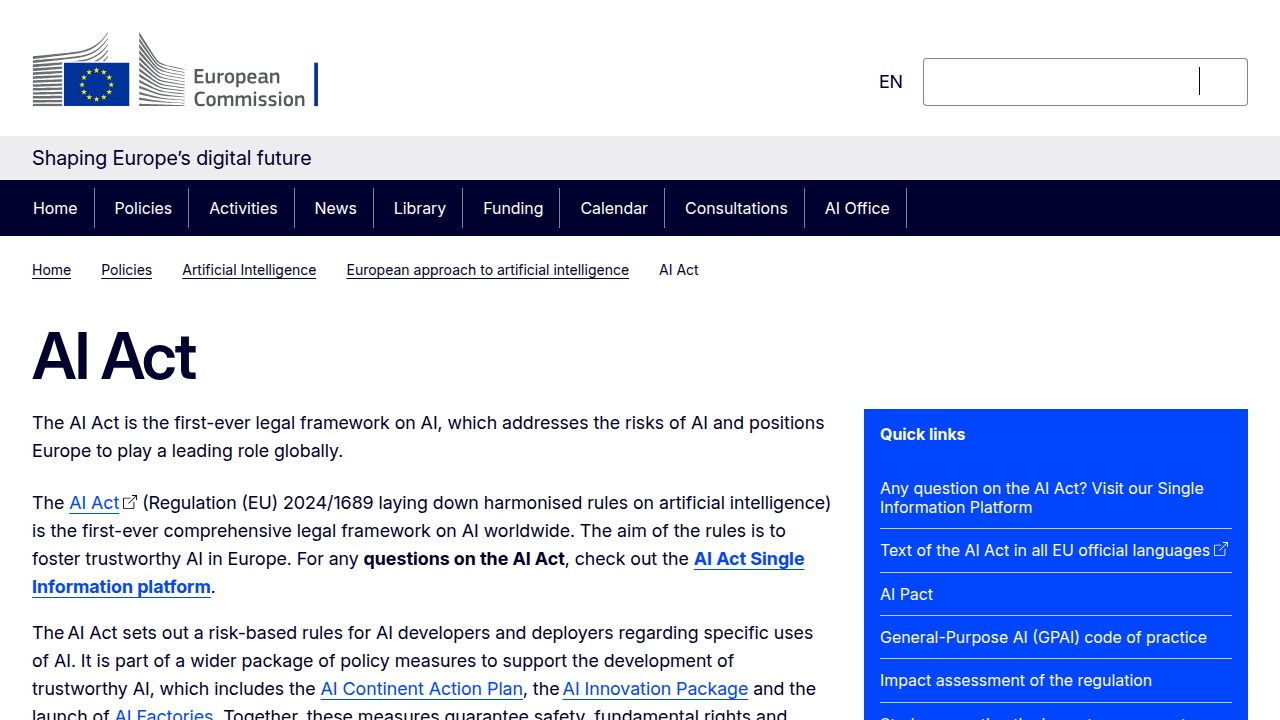Open the AI Factories link

[x=164, y=714]
